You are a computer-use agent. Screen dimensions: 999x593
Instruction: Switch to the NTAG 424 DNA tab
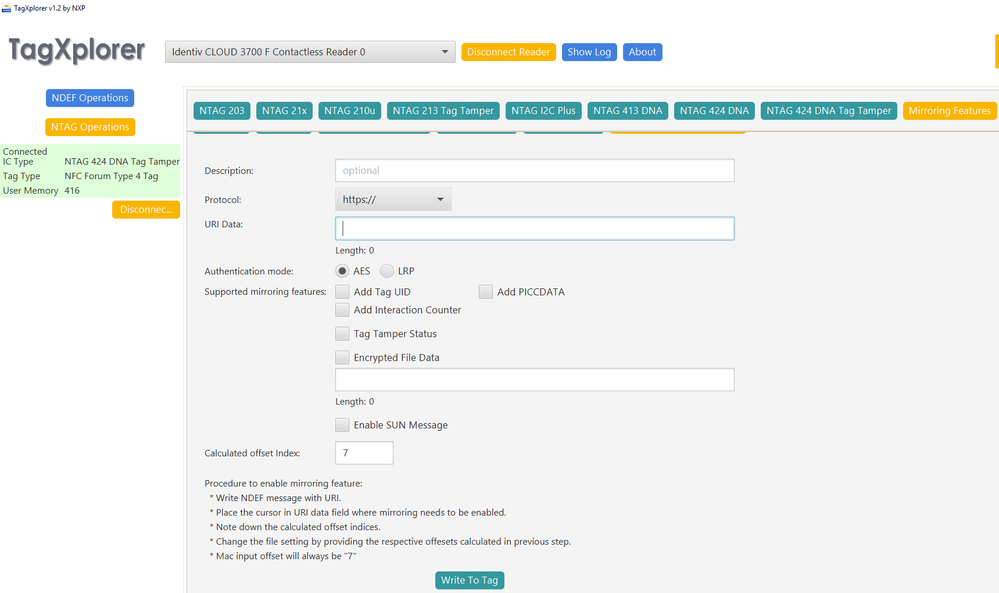[x=714, y=111]
